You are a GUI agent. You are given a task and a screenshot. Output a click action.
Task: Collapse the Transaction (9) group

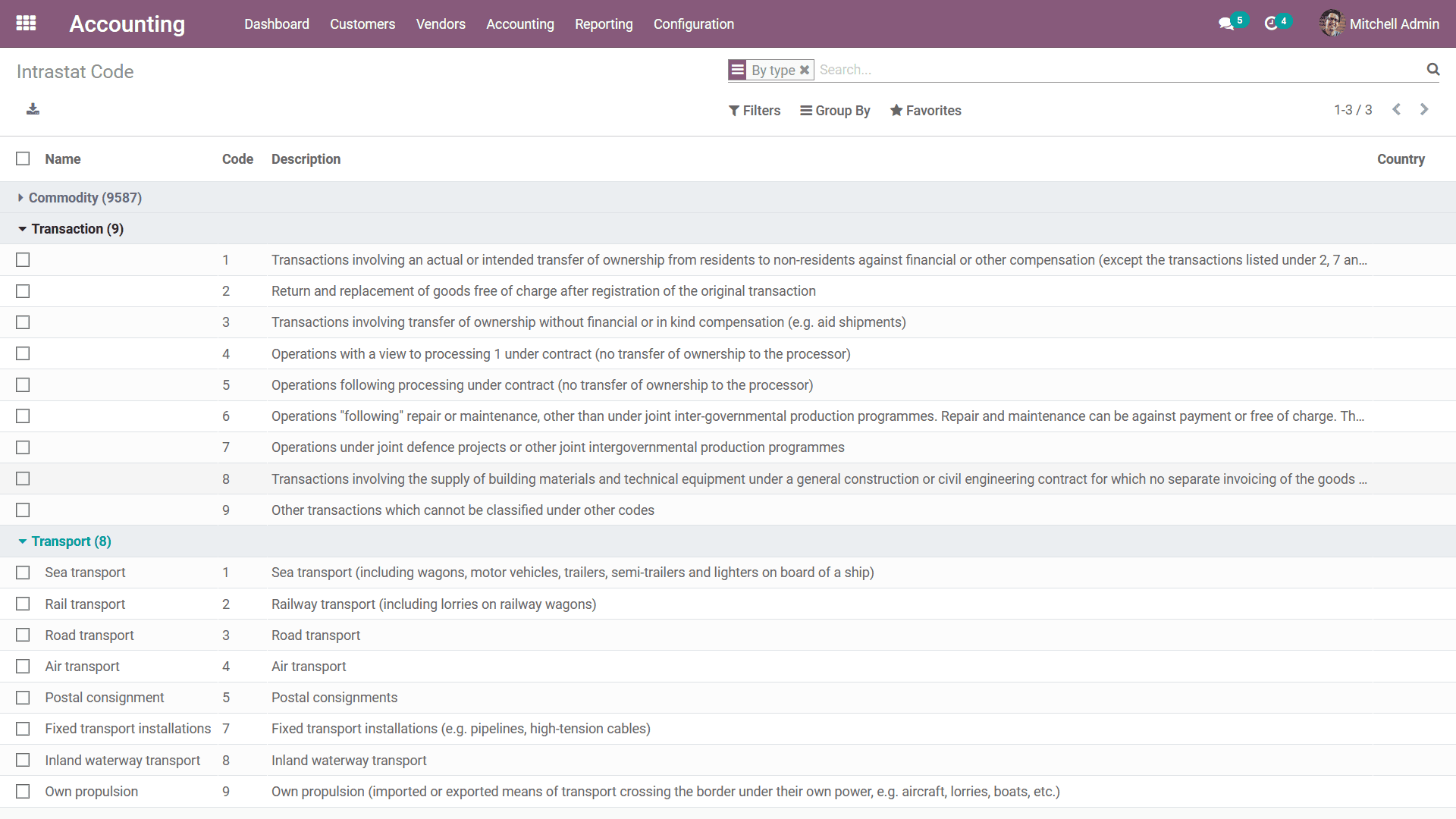click(x=71, y=229)
